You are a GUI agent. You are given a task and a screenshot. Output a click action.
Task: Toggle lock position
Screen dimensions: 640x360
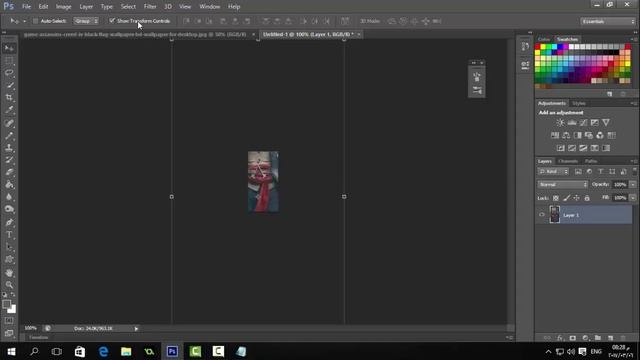coord(576,198)
